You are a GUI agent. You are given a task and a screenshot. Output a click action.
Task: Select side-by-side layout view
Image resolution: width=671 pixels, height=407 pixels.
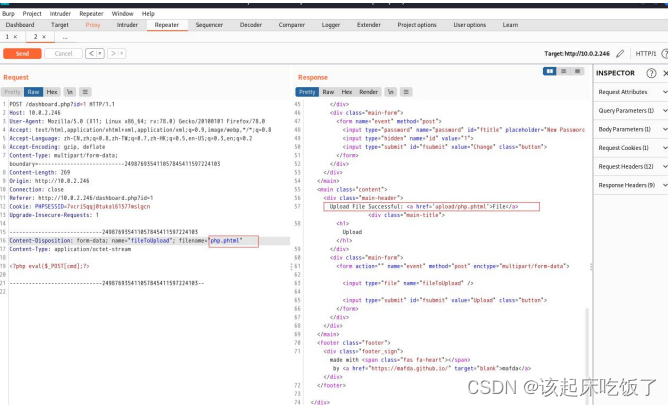pyautogui.click(x=549, y=71)
